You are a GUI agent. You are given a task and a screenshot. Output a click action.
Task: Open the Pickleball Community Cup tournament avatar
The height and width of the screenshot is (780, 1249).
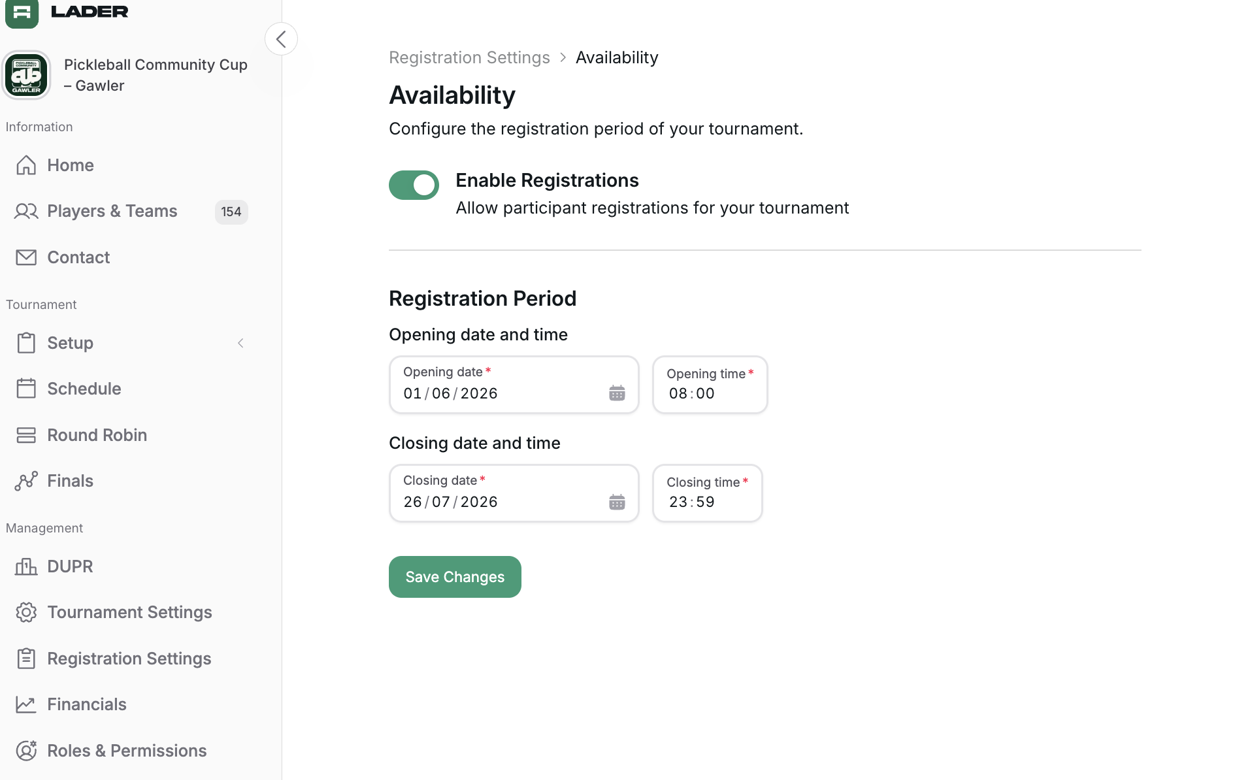click(26, 75)
